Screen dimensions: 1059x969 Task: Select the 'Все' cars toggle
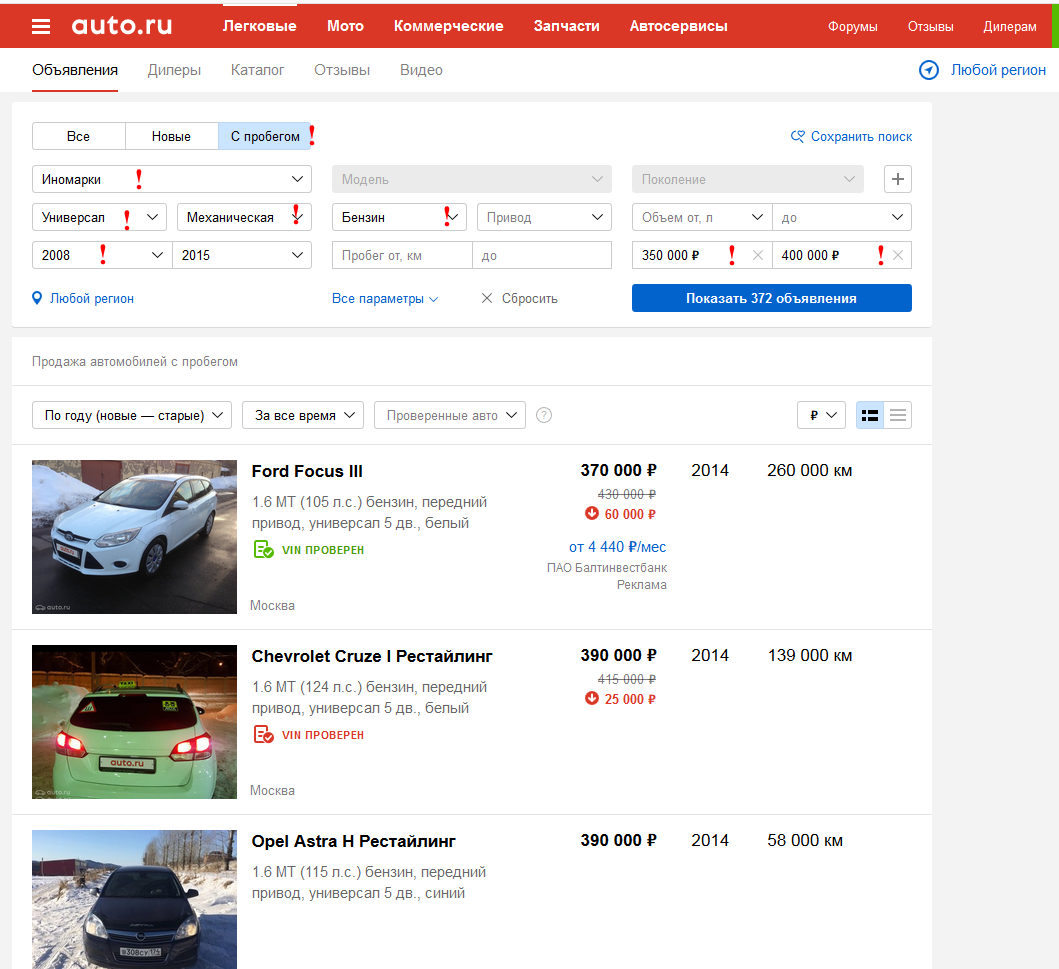[x=78, y=136]
